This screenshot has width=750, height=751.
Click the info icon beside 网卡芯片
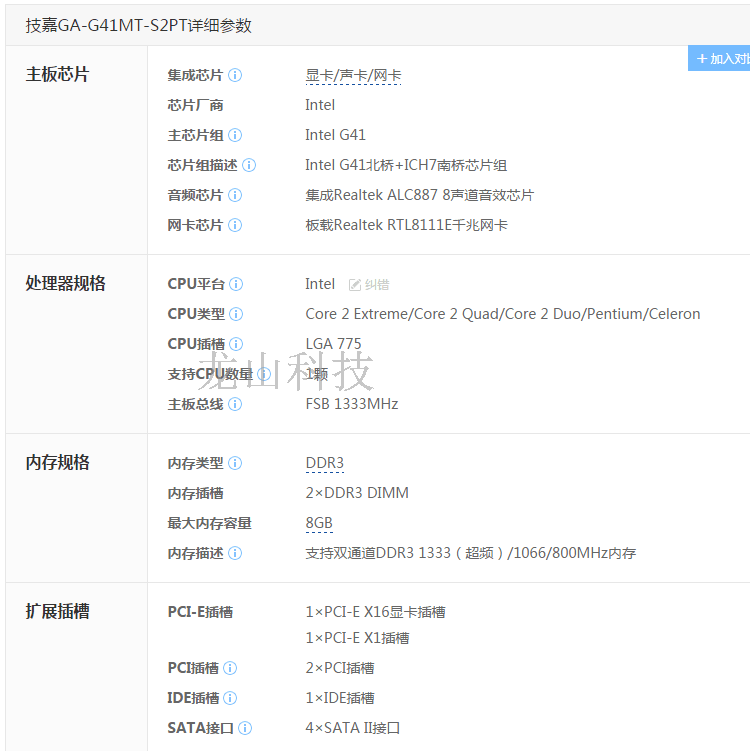pos(235,225)
